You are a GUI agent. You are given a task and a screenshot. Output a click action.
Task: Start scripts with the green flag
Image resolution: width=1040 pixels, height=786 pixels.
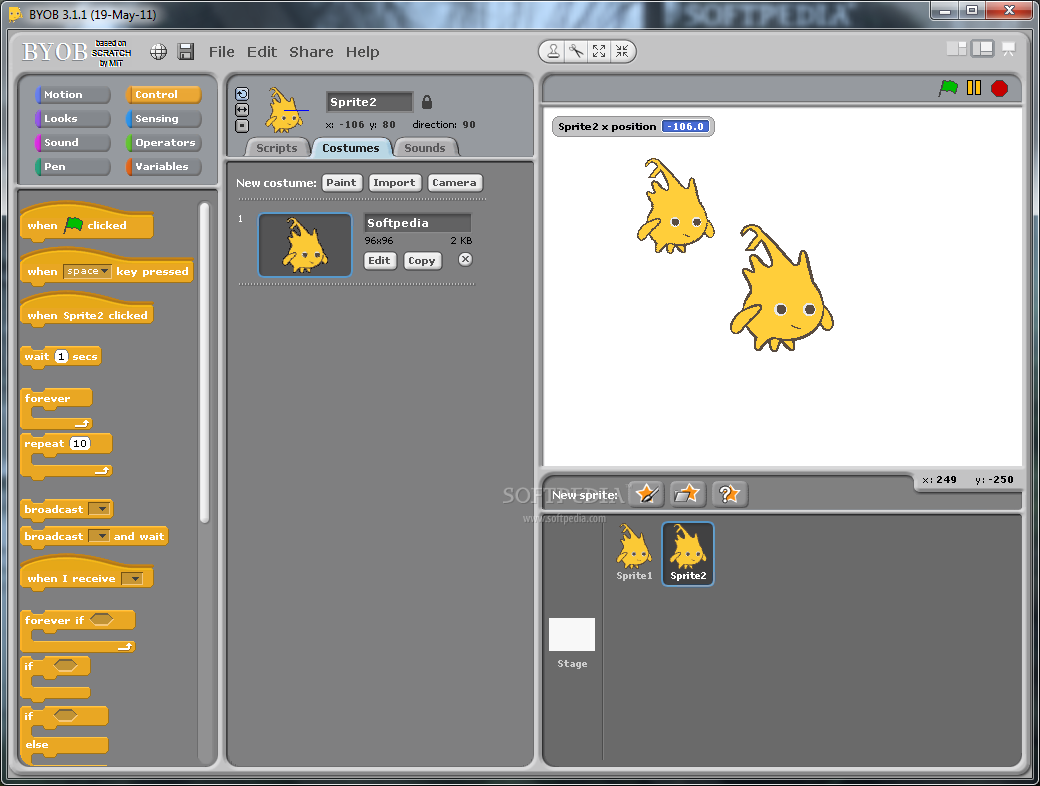coord(948,88)
